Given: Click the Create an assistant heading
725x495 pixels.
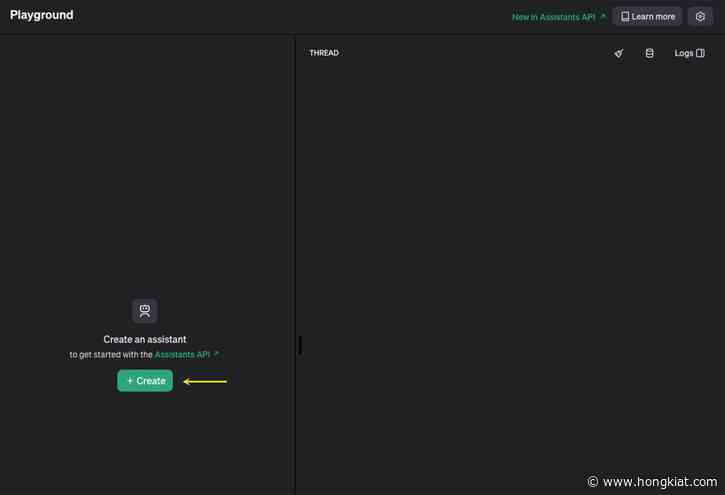Looking at the screenshot, I should (145, 339).
